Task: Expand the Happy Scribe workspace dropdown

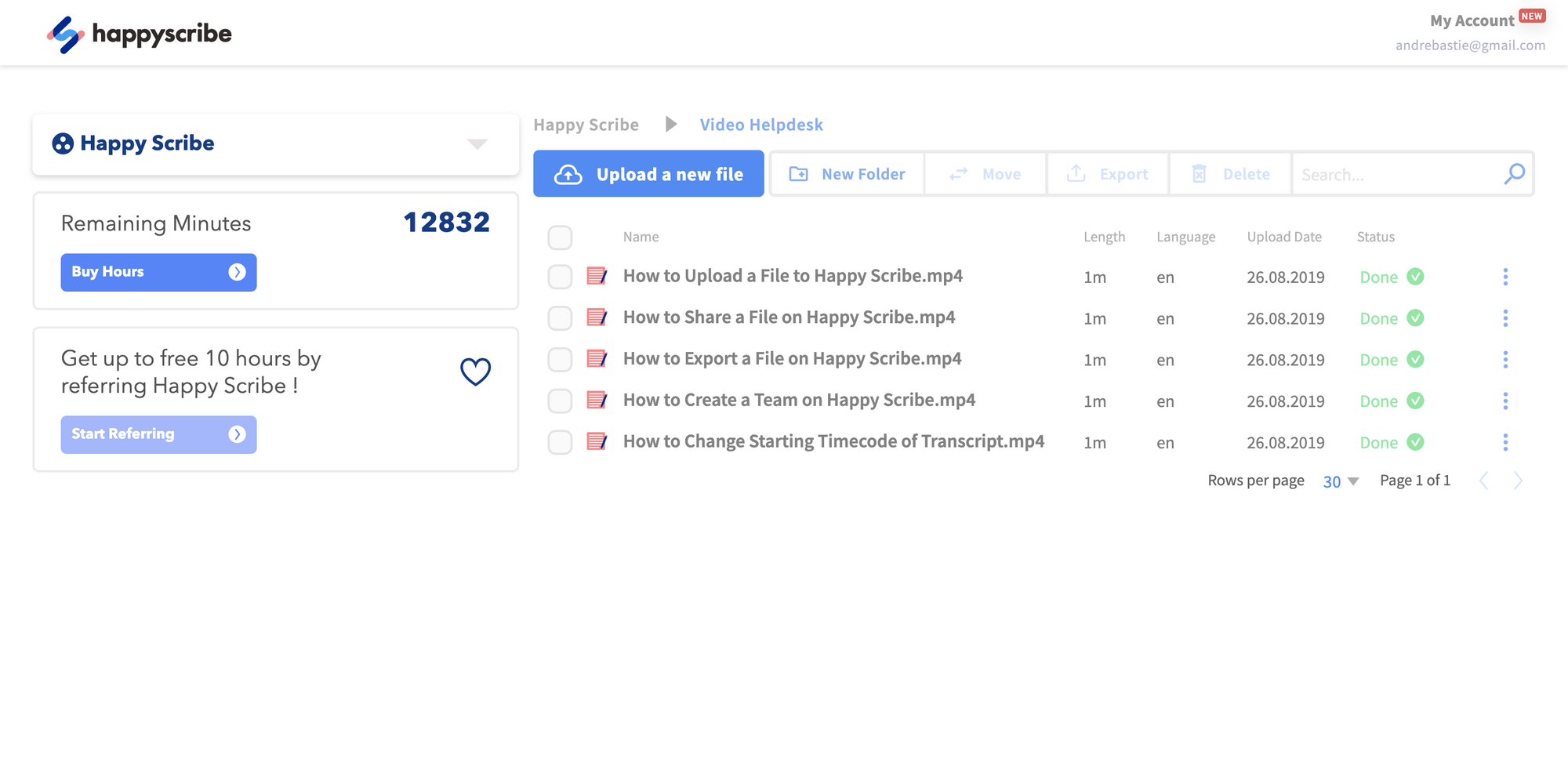Action: [x=477, y=143]
